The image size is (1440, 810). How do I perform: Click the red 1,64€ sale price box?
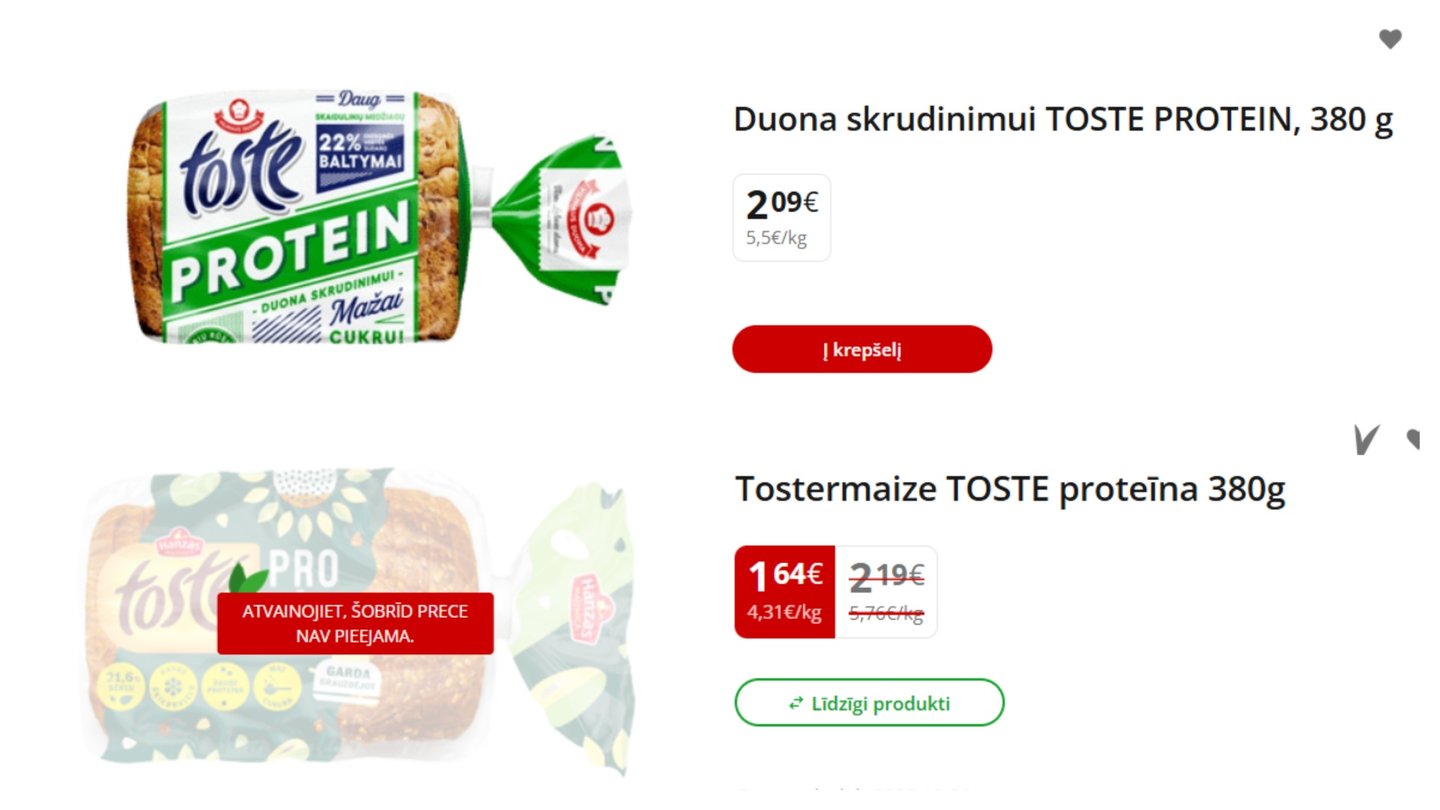click(x=785, y=591)
